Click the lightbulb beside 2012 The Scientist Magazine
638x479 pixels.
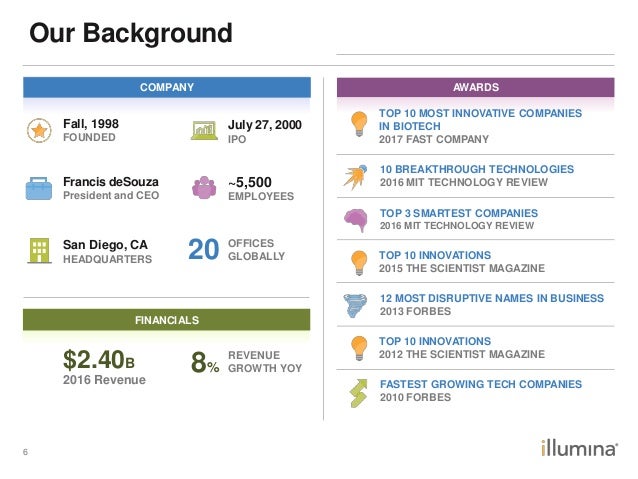[359, 348]
